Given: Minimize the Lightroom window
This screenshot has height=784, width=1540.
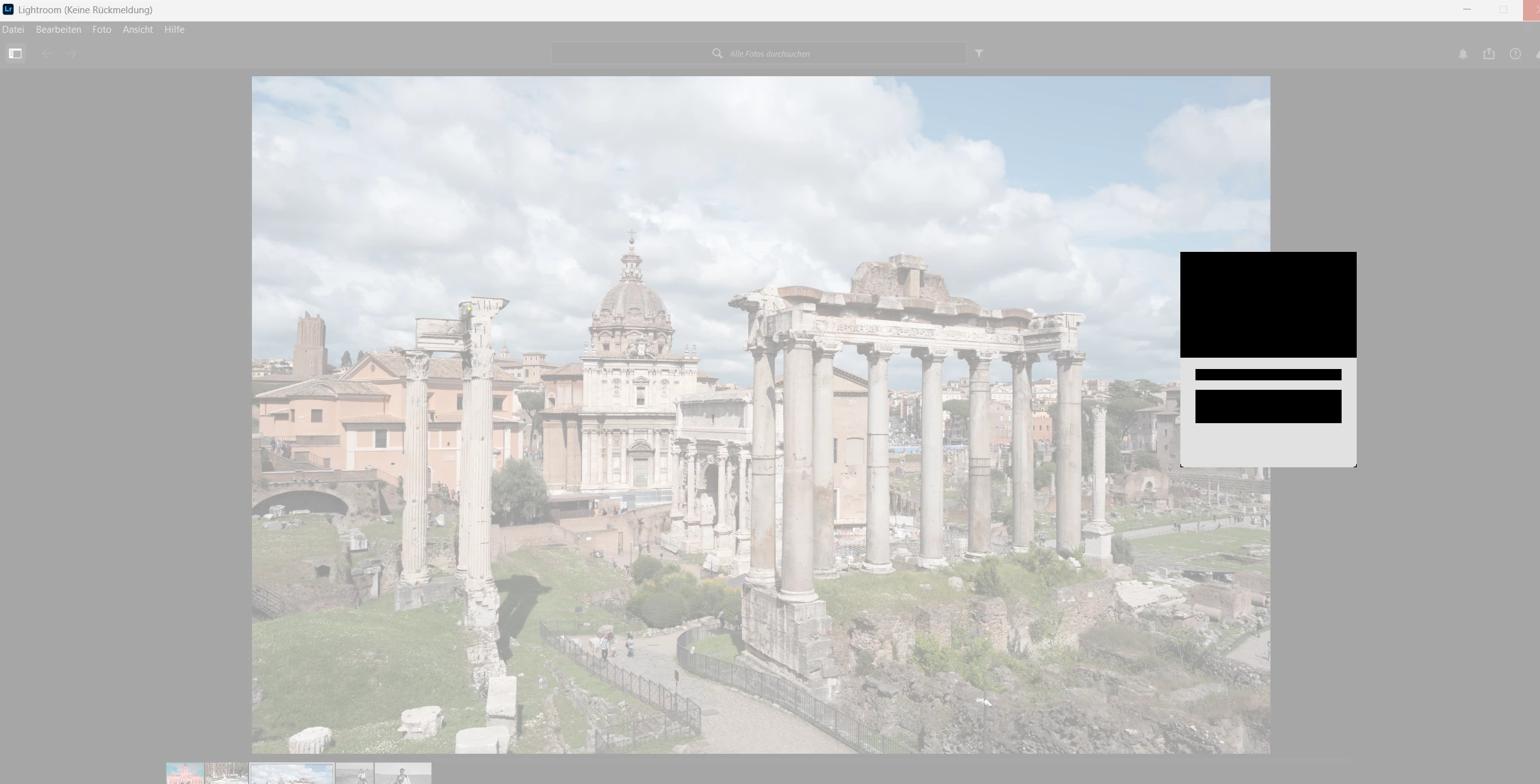Looking at the screenshot, I should 1466,9.
